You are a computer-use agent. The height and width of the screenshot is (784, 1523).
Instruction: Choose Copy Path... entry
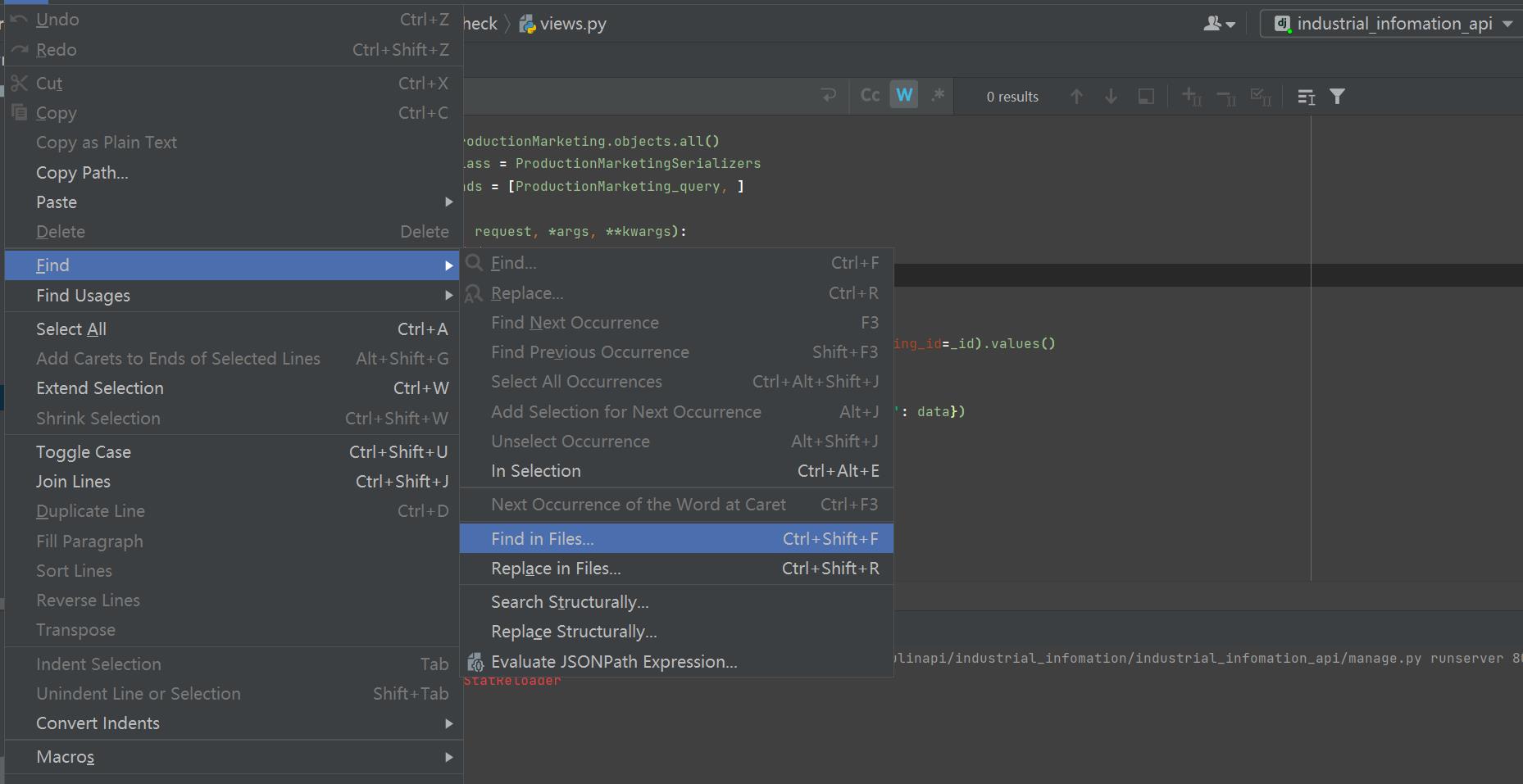coord(231,173)
